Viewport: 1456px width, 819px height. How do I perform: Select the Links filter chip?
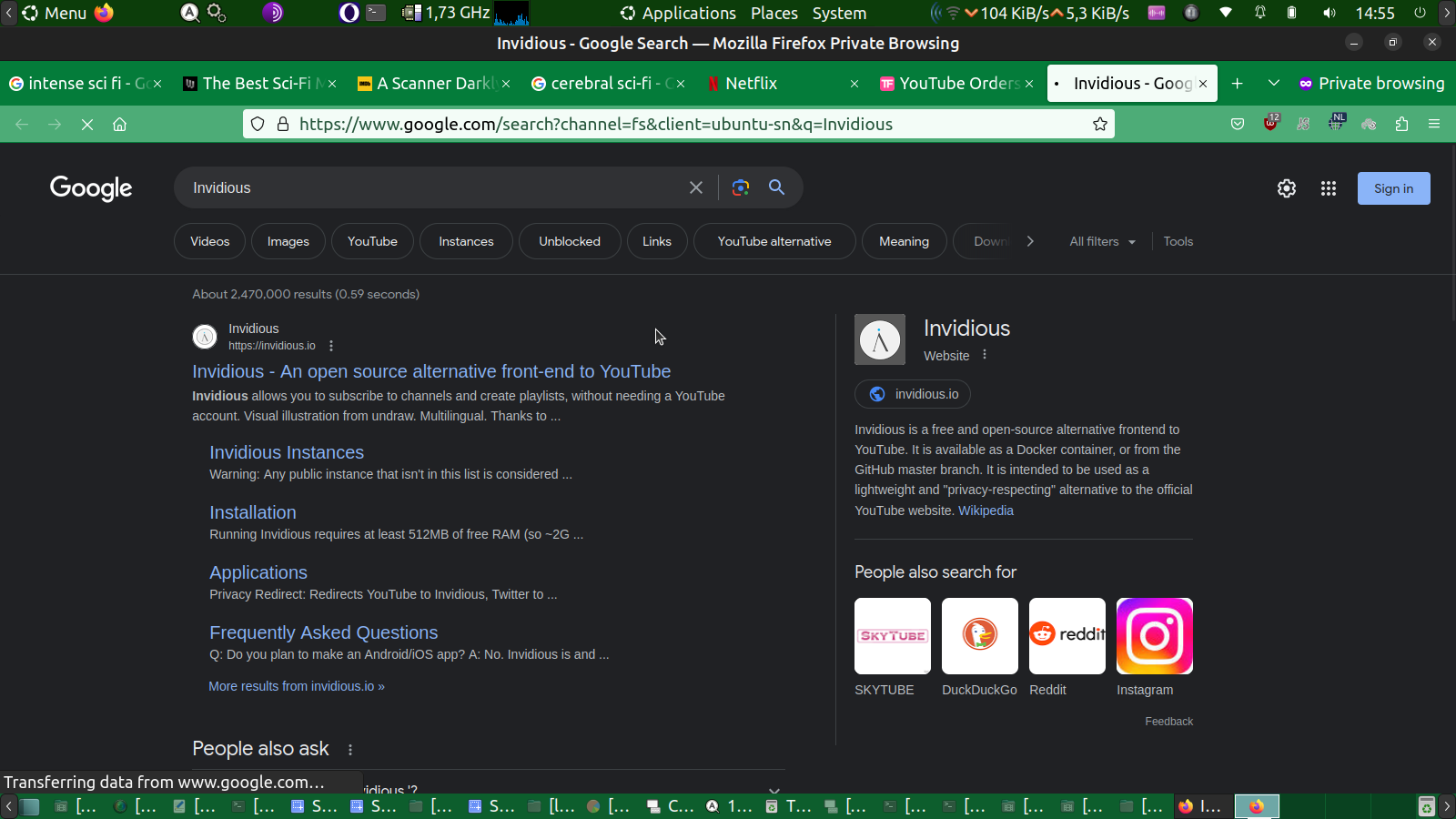(x=657, y=241)
